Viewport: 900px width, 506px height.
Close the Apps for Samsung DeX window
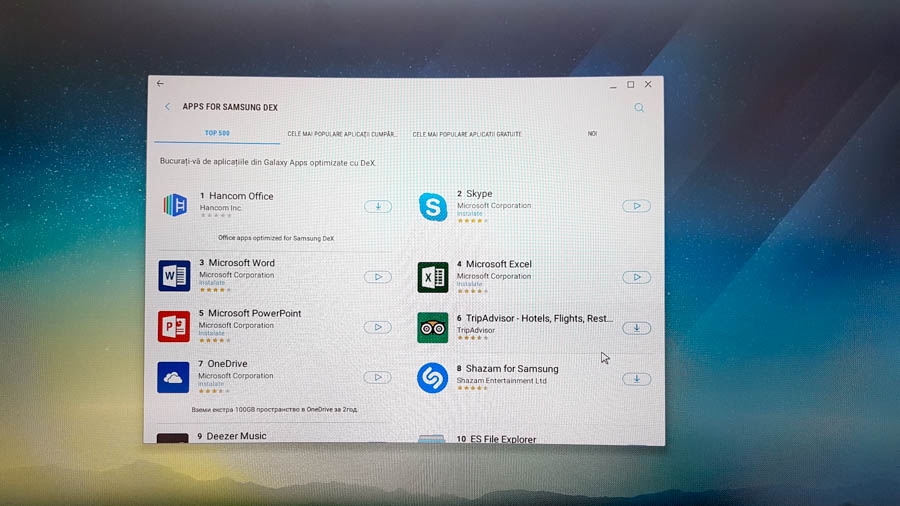click(x=648, y=84)
